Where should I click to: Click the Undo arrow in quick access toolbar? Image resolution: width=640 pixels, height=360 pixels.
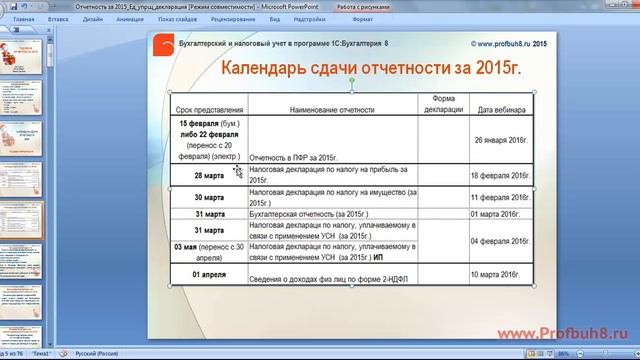pyautogui.click(x=24, y=7)
